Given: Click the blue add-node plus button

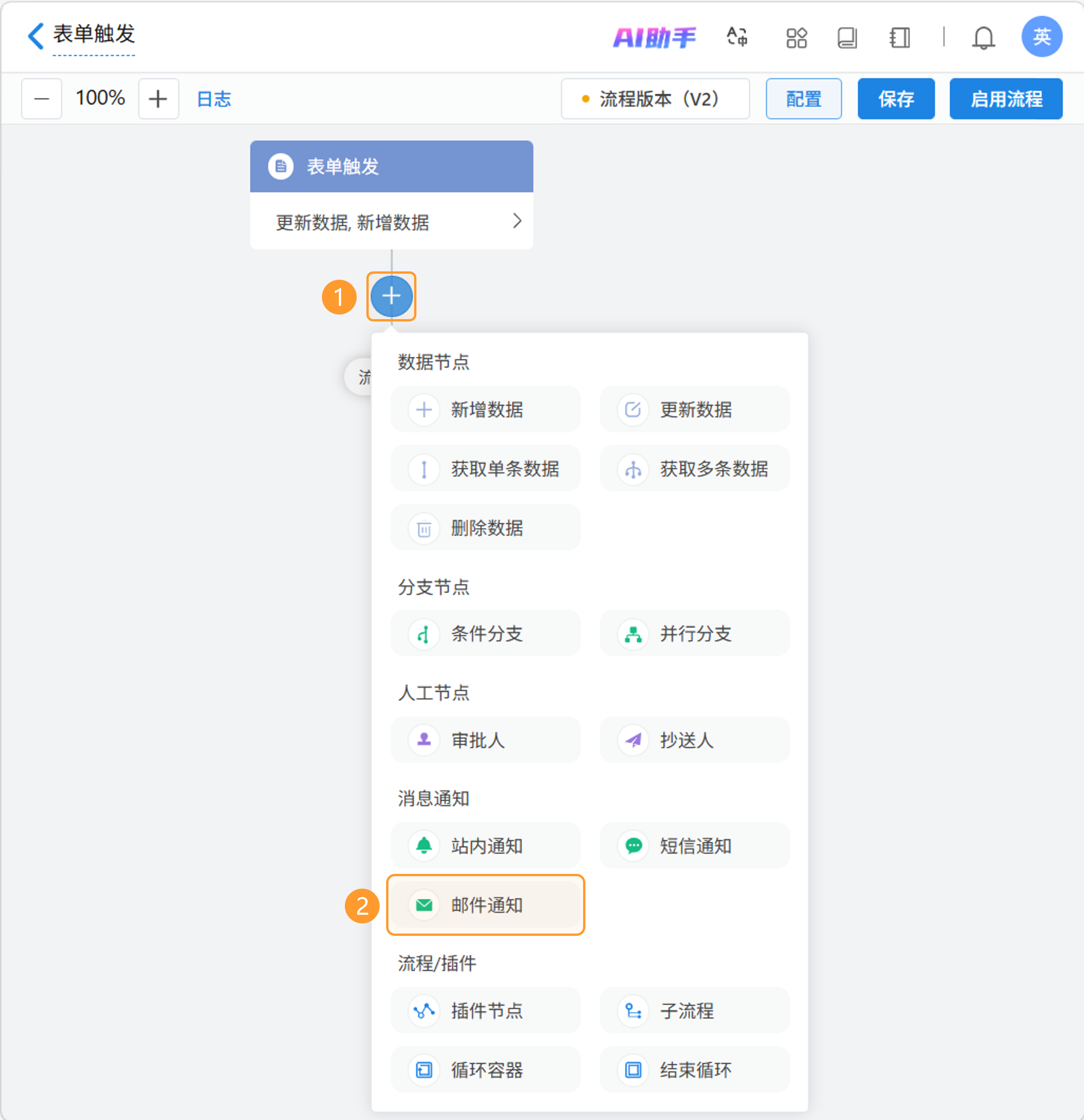Looking at the screenshot, I should [x=391, y=296].
